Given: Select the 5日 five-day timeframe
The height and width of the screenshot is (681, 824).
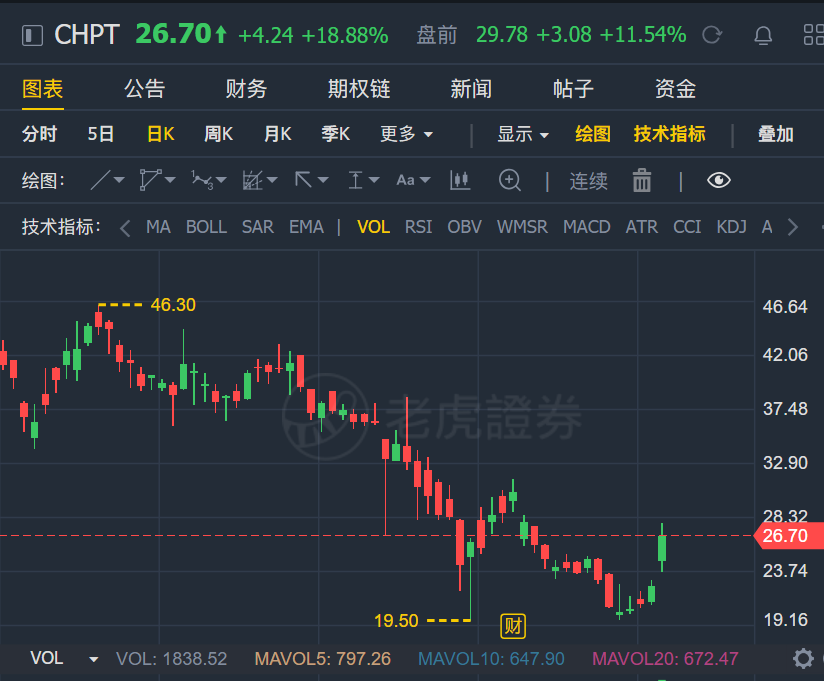Looking at the screenshot, I should point(100,134).
